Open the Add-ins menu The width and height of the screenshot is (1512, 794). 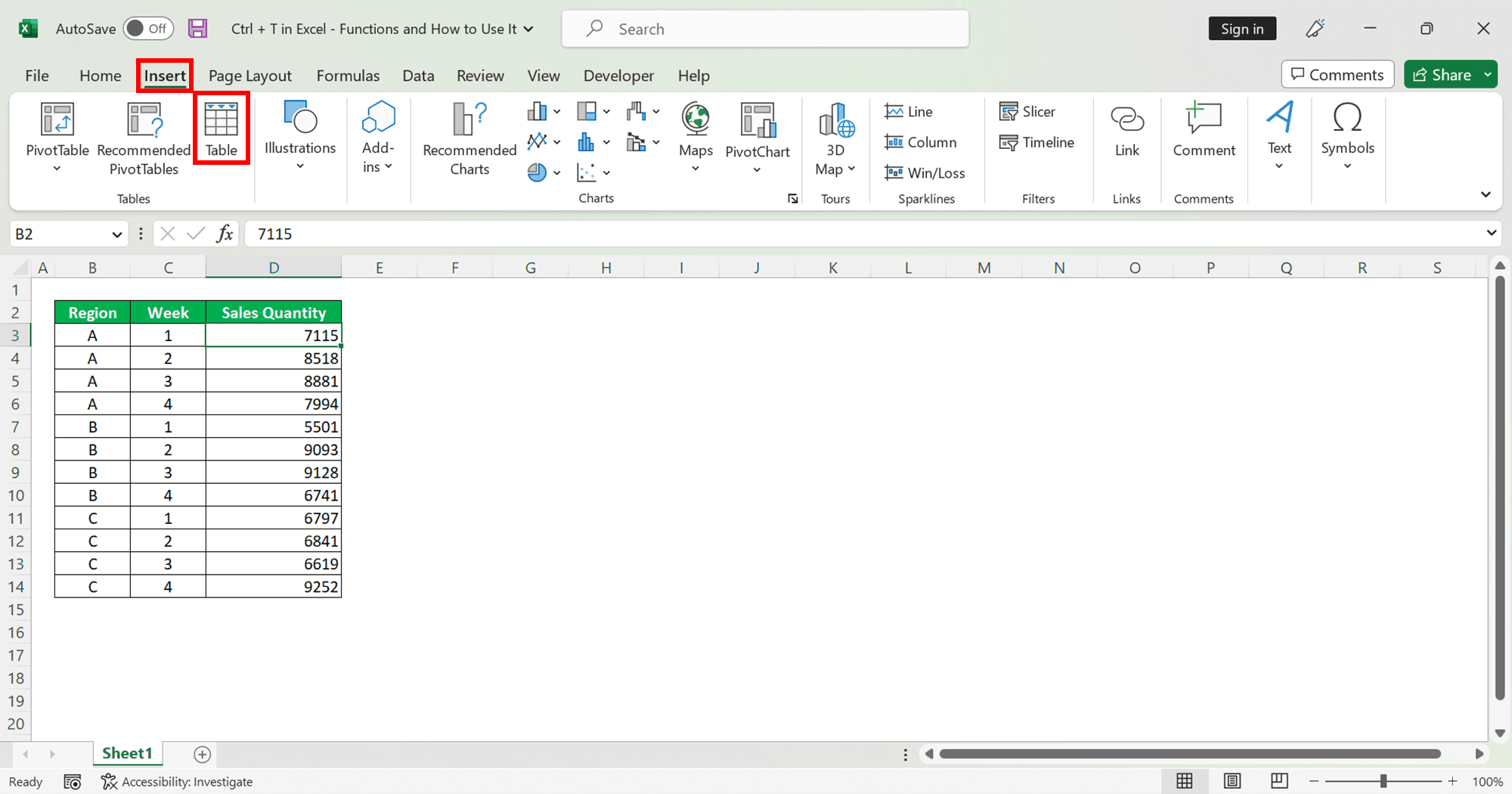378,136
